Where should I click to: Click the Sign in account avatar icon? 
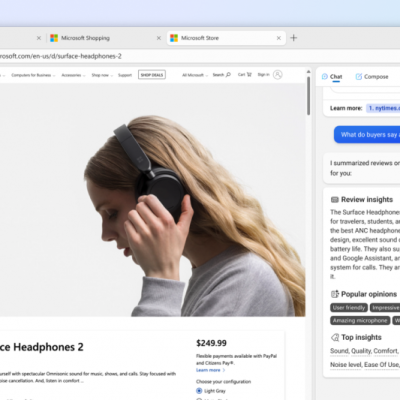click(x=278, y=75)
